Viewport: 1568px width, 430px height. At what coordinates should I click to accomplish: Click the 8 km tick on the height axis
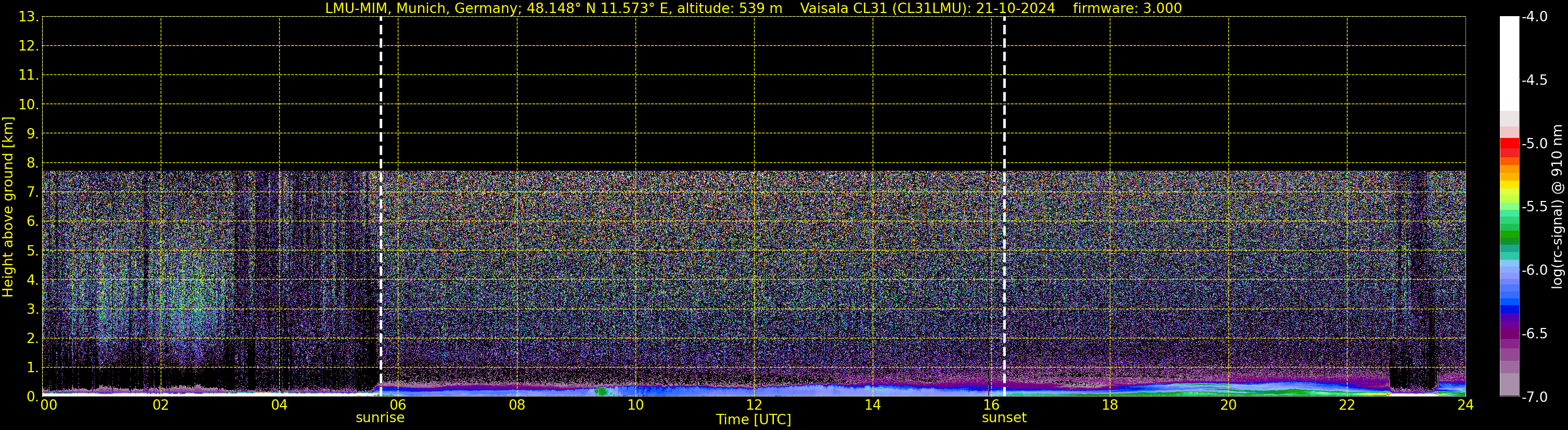32,163
